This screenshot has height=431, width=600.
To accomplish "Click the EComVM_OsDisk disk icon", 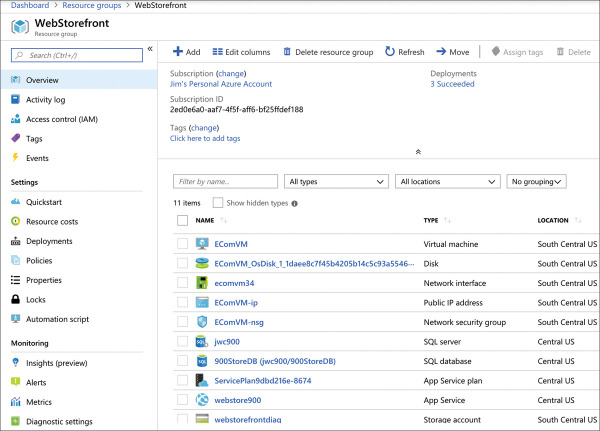I will 202,263.
